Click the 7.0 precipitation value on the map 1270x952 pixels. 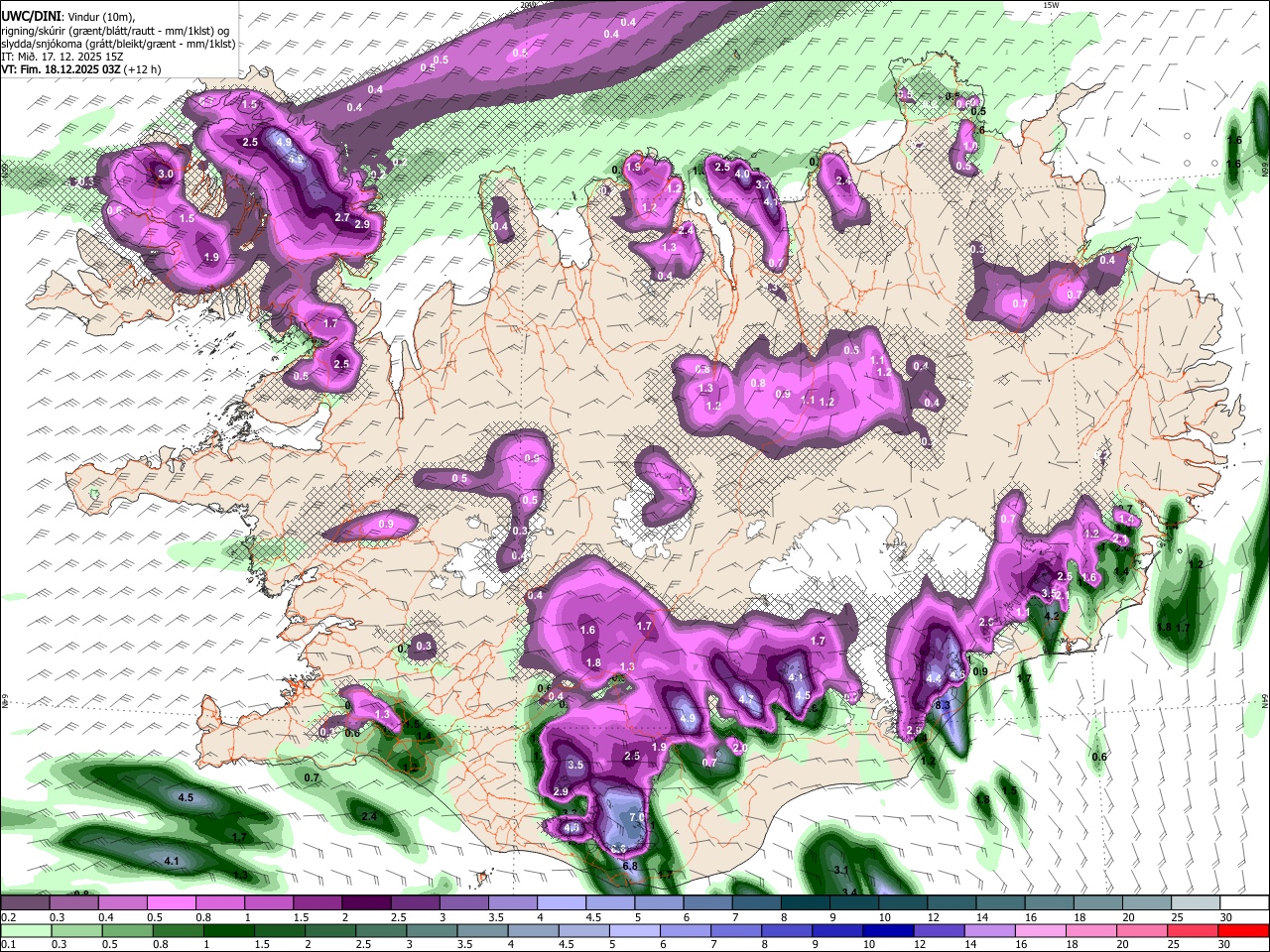[x=637, y=817]
